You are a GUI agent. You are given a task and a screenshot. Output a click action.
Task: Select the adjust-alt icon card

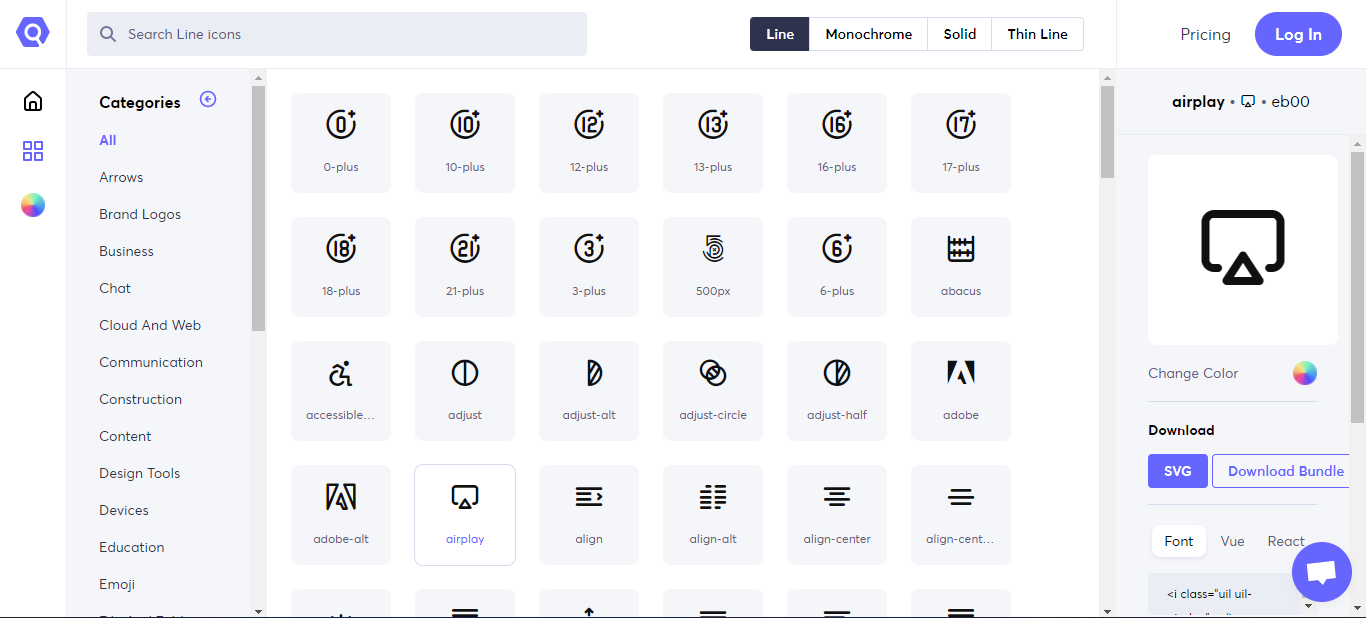point(589,391)
